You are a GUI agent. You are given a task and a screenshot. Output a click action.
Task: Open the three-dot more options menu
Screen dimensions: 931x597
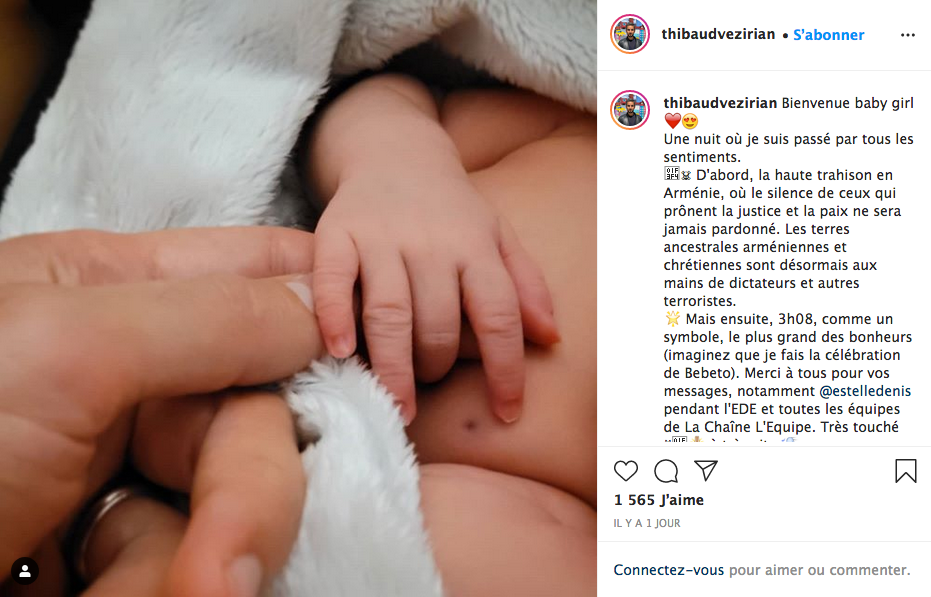pyautogui.click(x=907, y=35)
